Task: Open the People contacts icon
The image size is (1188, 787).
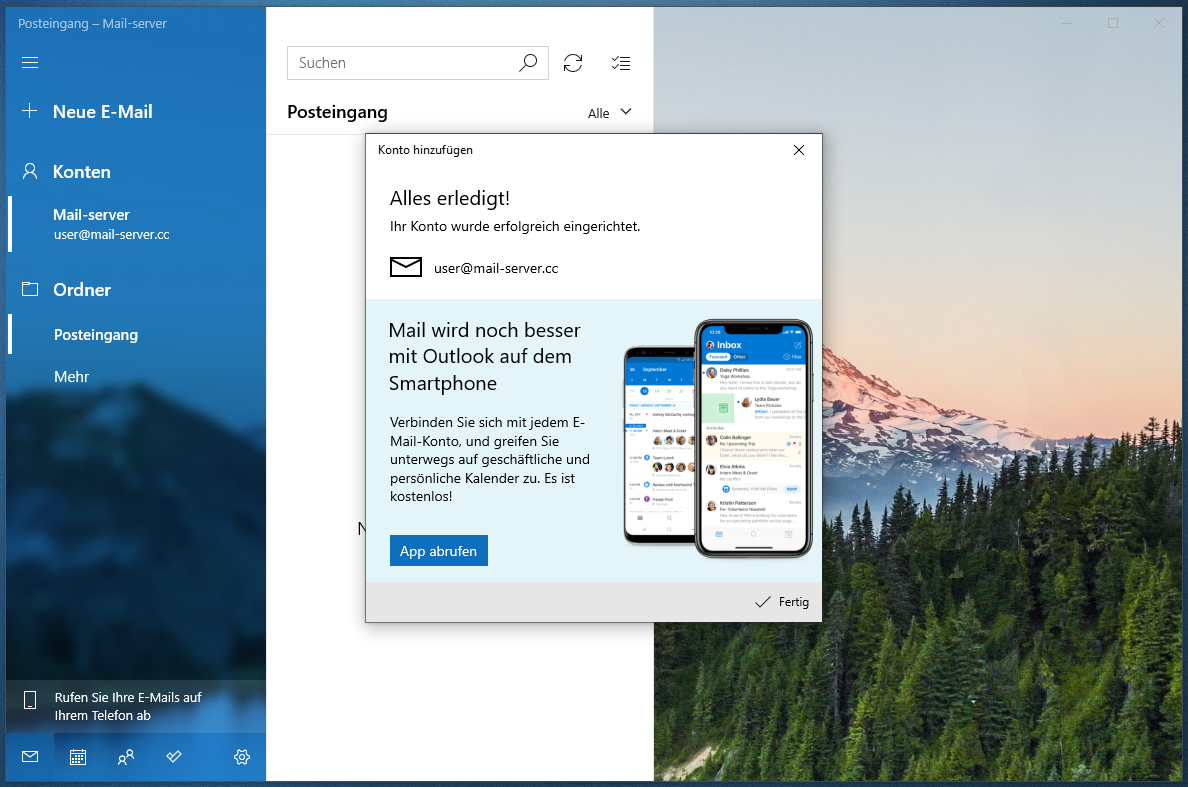Action: pyautogui.click(x=126, y=757)
